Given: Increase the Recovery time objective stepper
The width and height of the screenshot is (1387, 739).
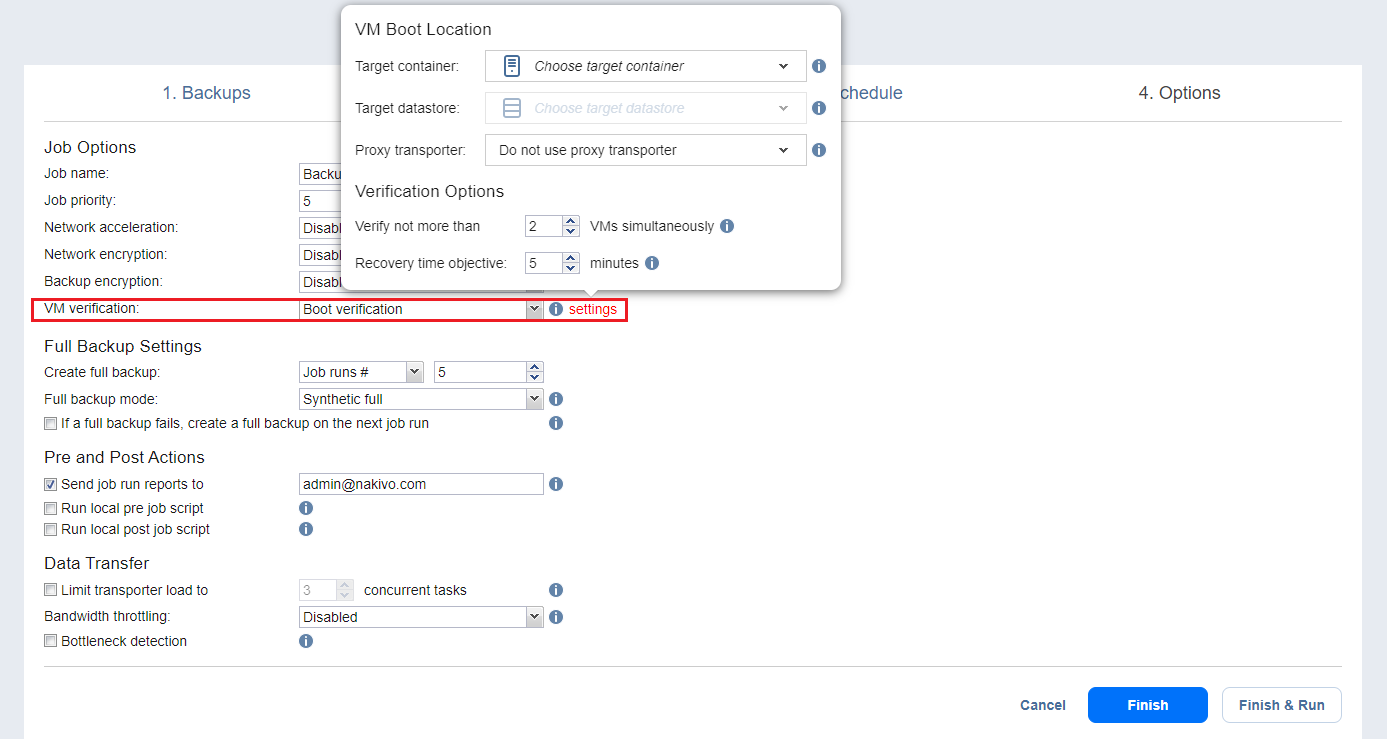Looking at the screenshot, I should point(571,258).
